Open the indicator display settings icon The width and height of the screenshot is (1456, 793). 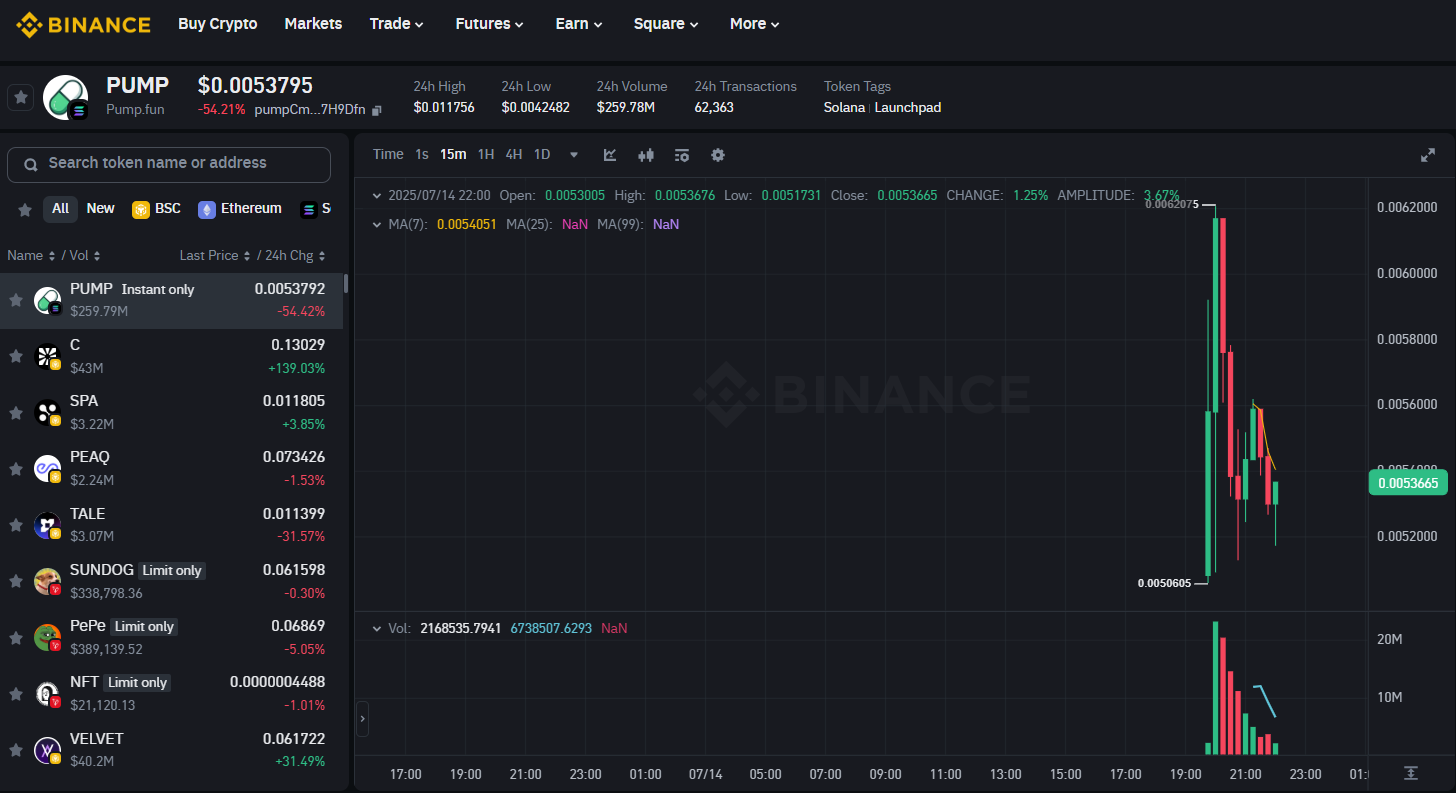tap(682, 155)
